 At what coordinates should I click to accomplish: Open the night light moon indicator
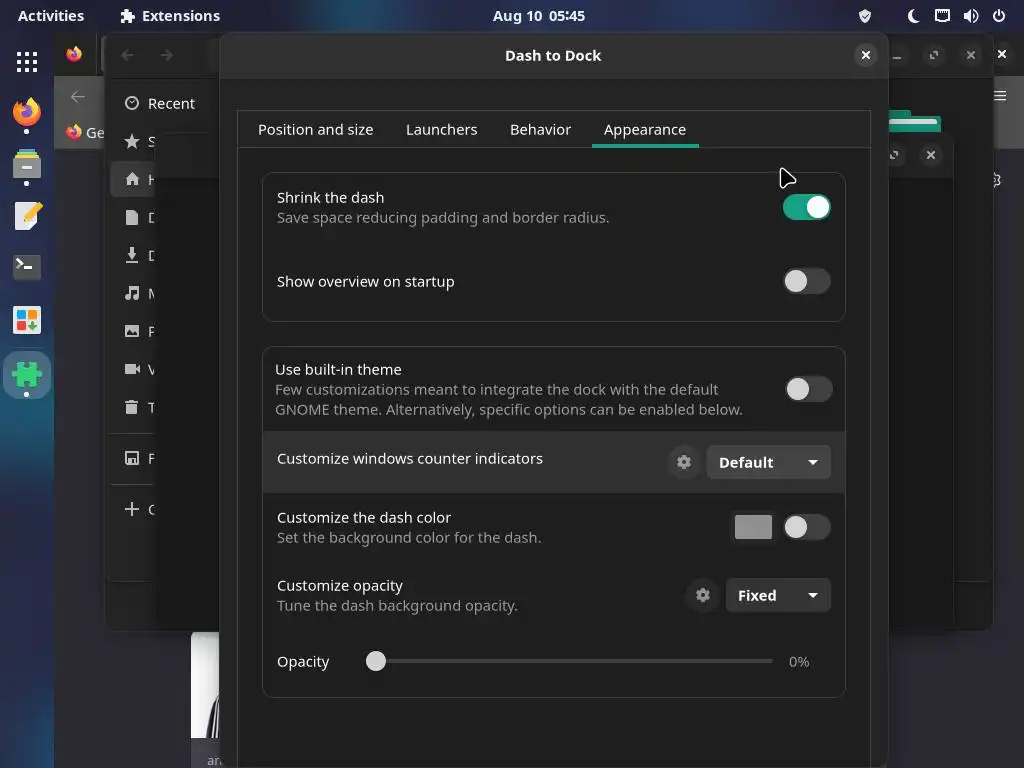coord(913,16)
